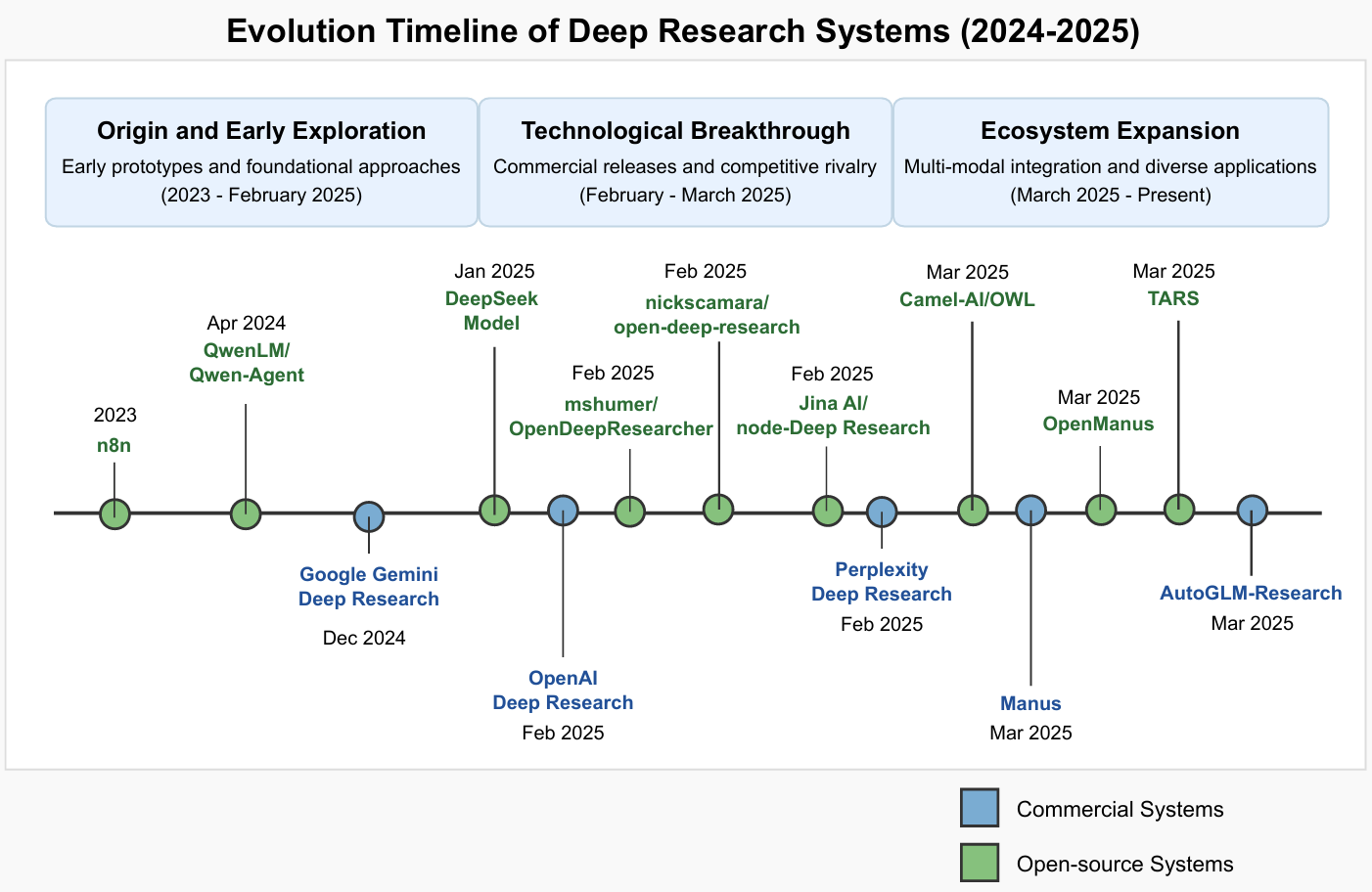The image size is (1372, 892).
Task: Select the Google Gemini Deep Research node
Action: pos(369,516)
